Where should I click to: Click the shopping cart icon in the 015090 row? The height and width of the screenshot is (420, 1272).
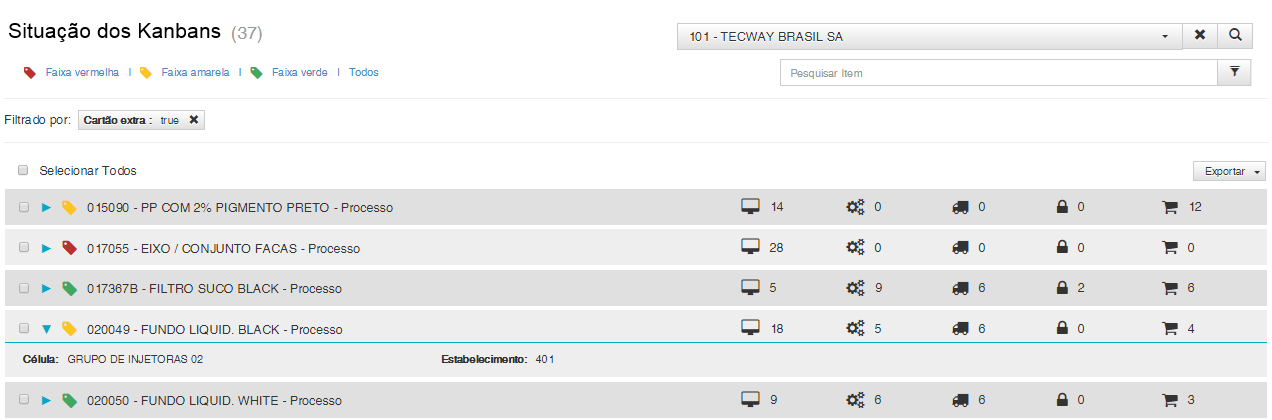(x=1169, y=207)
